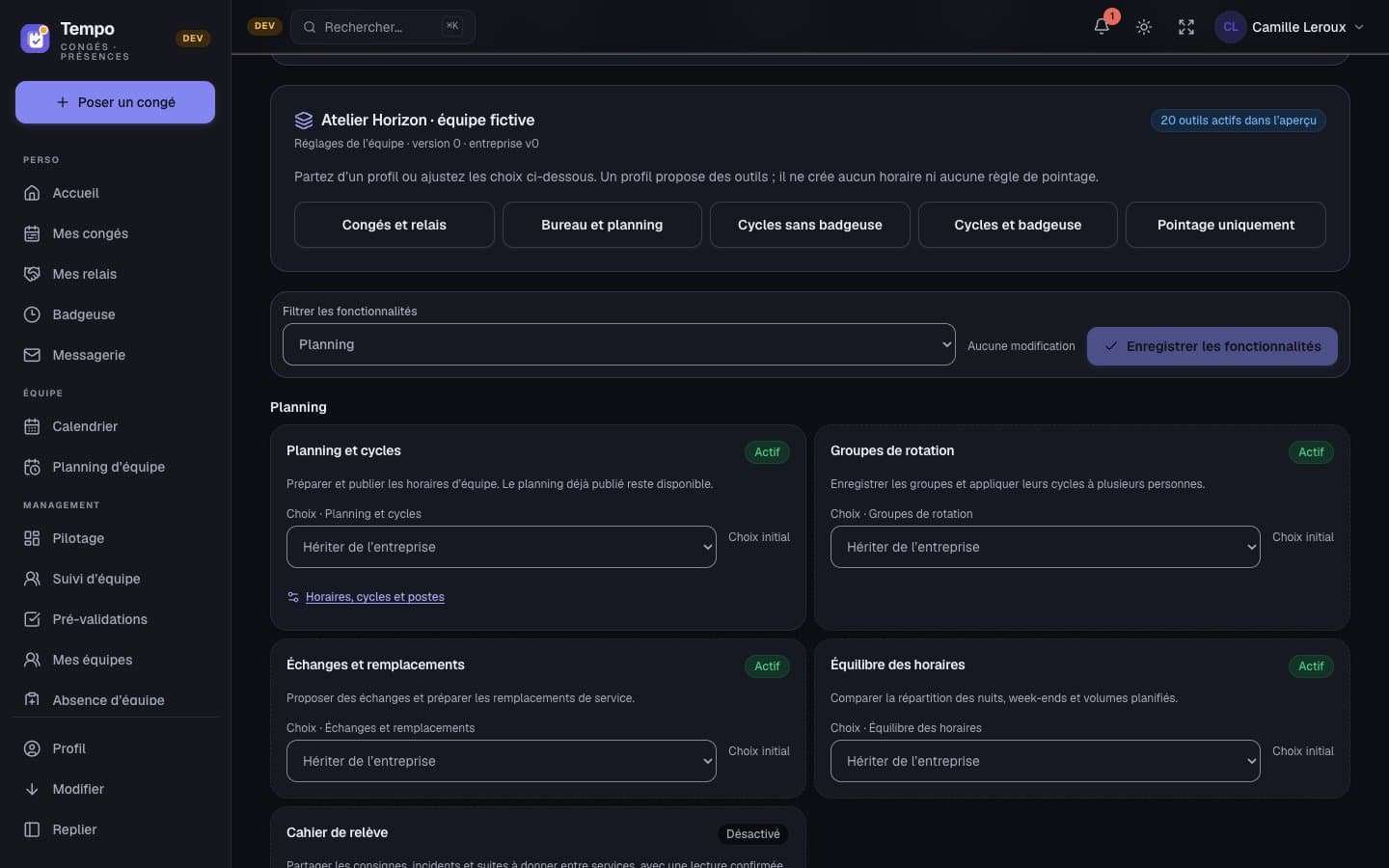Viewport: 1389px width, 868px height.
Task: Click the Messagerie envelope icon
Action: (32, 355)
